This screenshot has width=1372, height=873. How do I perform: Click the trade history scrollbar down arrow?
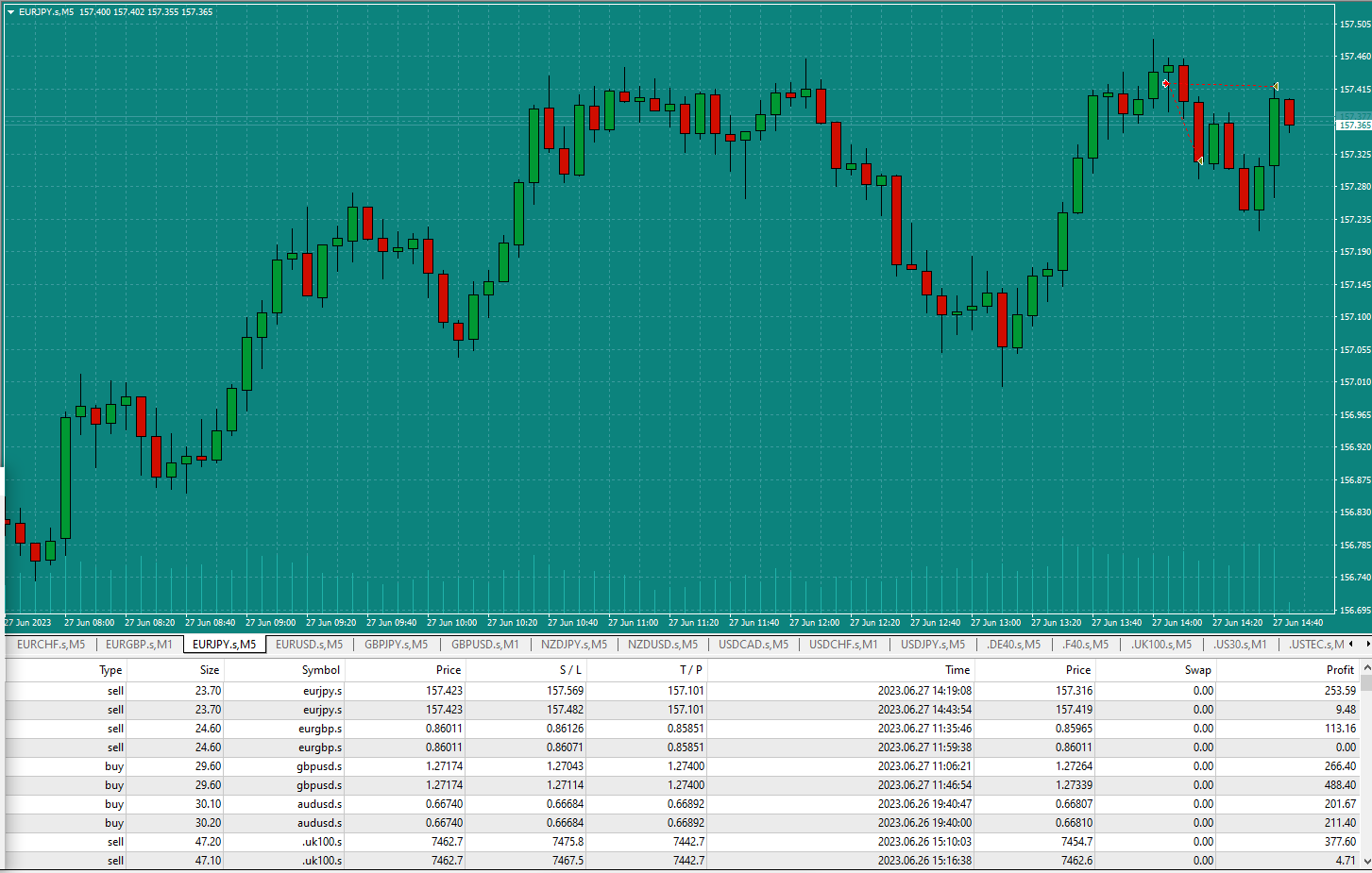click(1365, 862)
